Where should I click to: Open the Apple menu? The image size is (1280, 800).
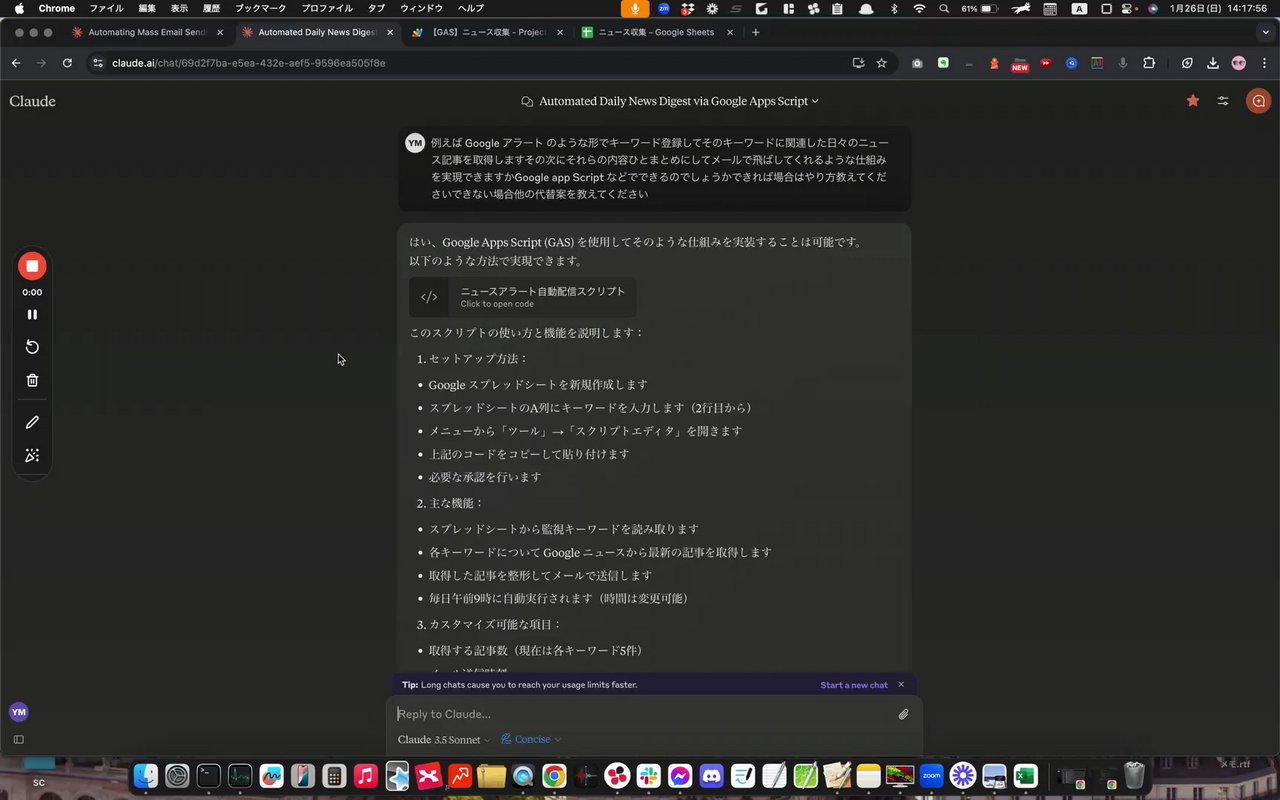click(19, 8)
